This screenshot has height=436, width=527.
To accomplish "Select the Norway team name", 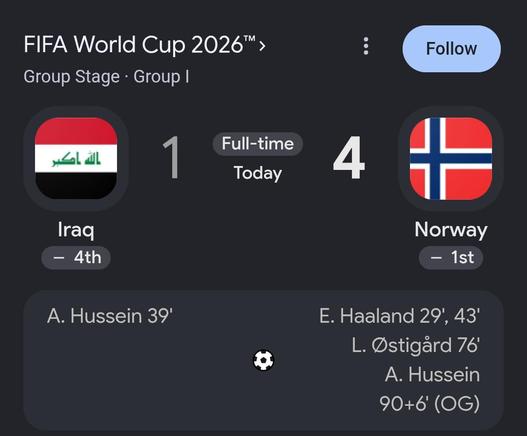I will click(451, 230).
